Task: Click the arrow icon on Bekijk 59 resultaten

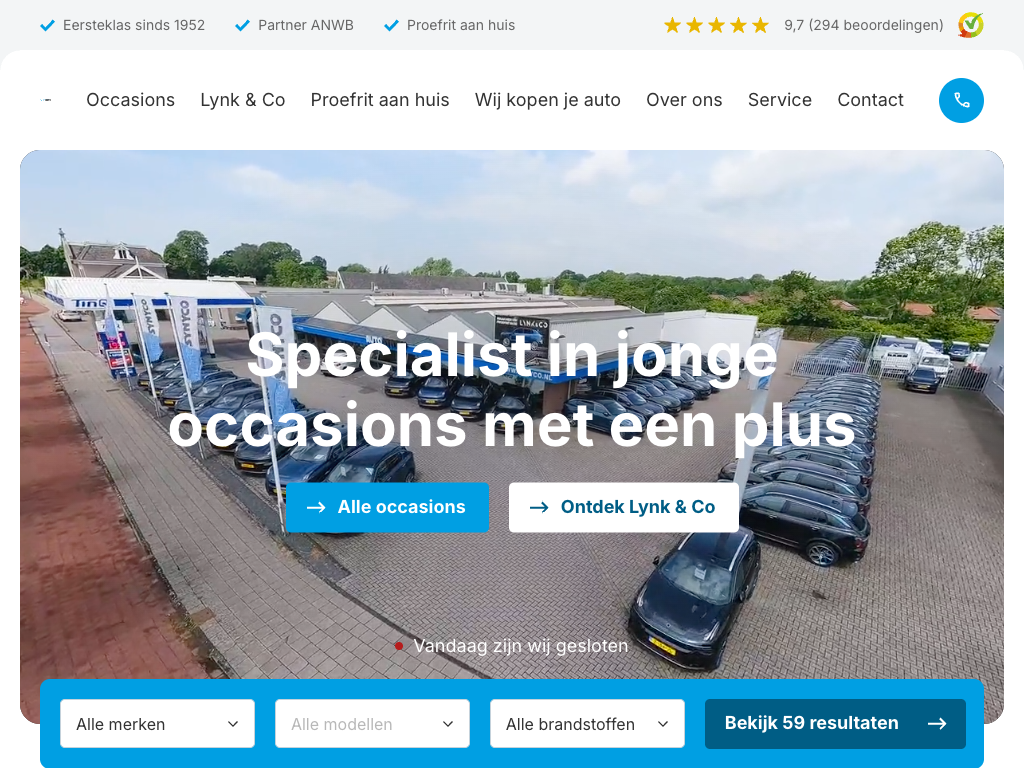Action: coord(937,723)
